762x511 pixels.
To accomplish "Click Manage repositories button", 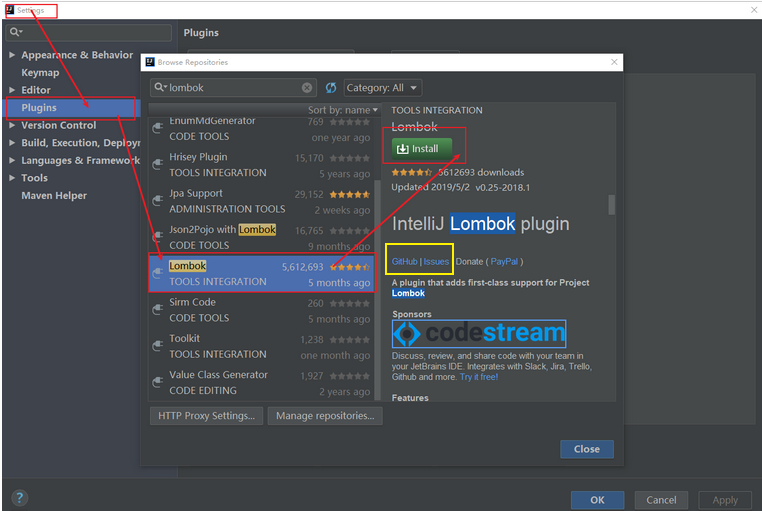I will (325, 416).
